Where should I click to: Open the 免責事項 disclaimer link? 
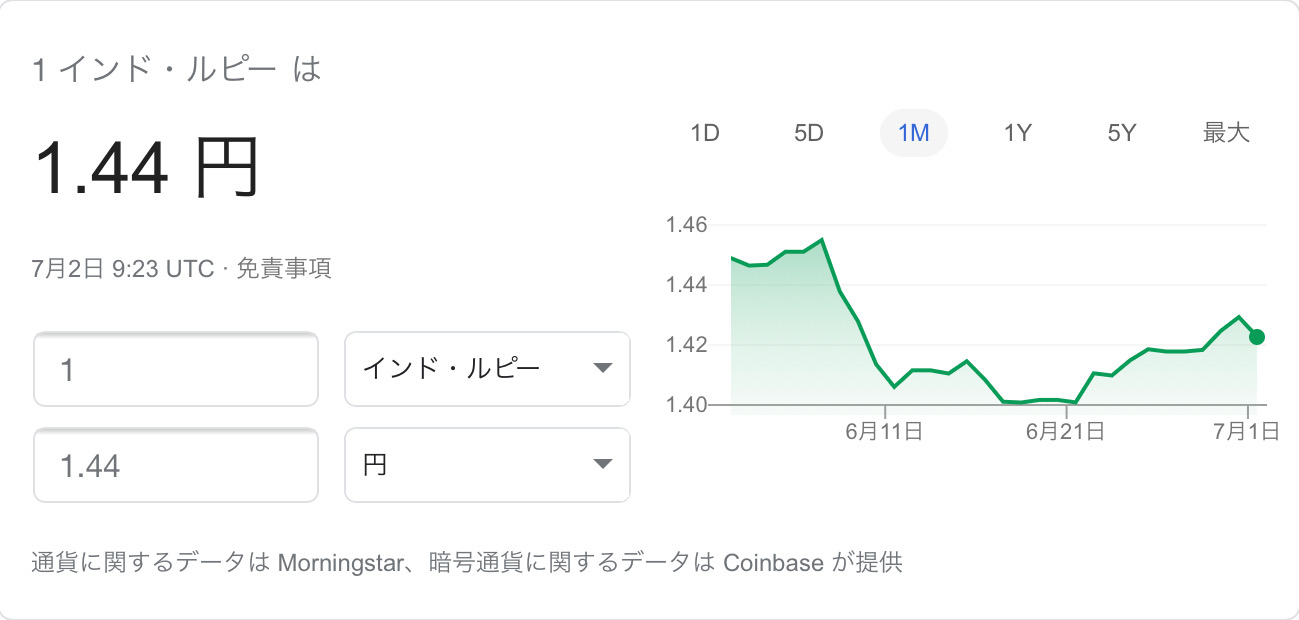point(283,268)
